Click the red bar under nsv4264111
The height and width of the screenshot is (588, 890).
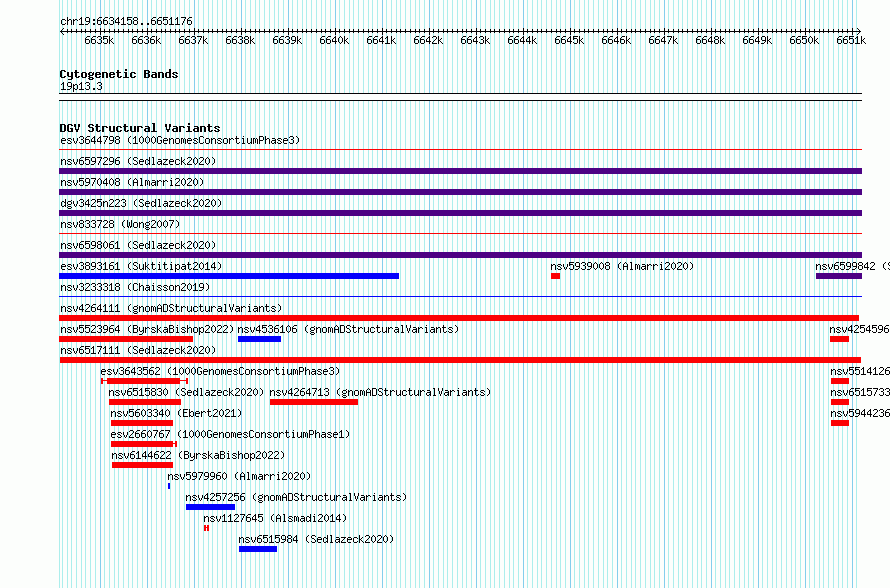click(459, 318)
